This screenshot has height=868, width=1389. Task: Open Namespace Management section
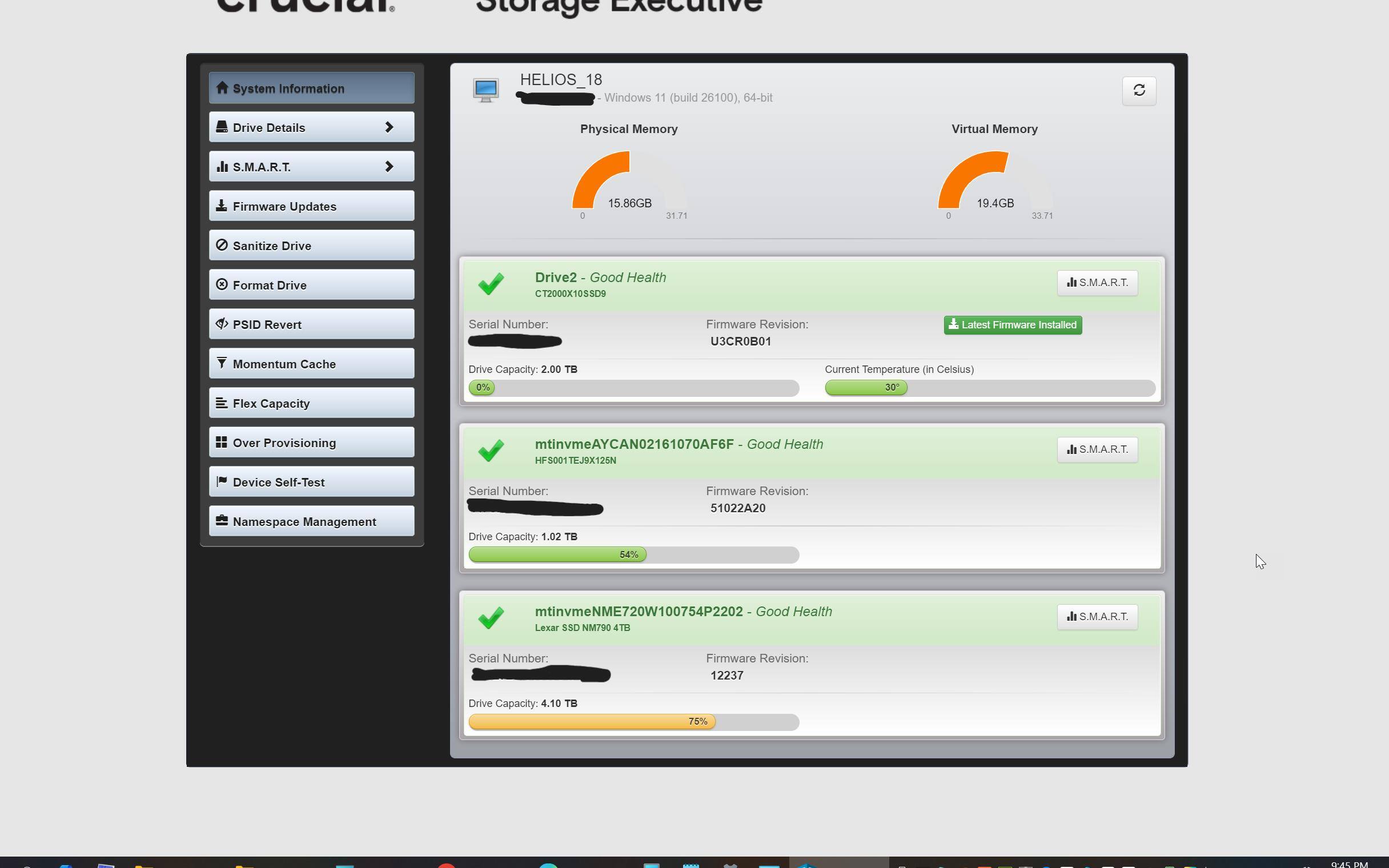[x=311, y=521]
